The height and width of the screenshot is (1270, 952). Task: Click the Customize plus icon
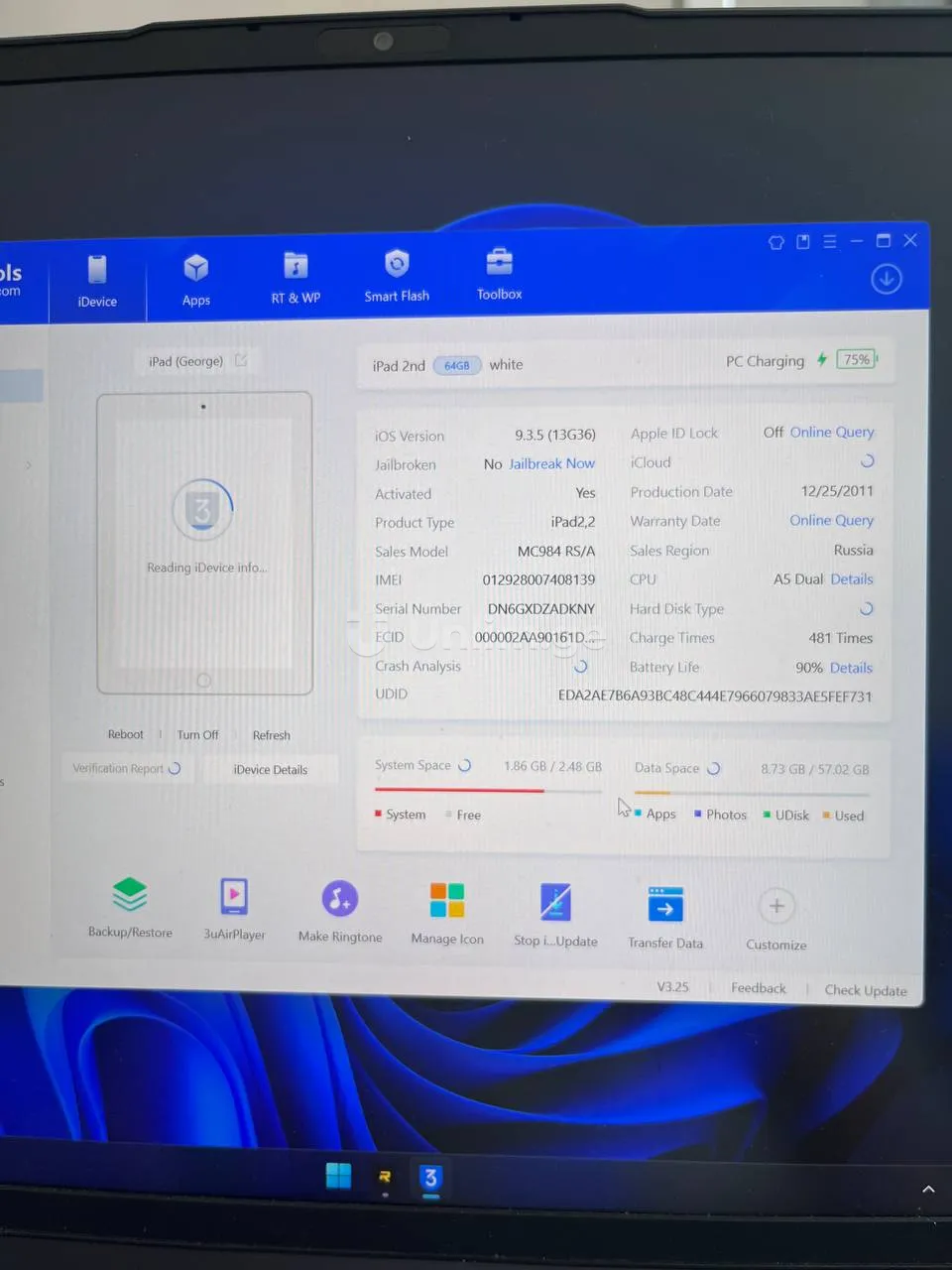click(776, 907)
